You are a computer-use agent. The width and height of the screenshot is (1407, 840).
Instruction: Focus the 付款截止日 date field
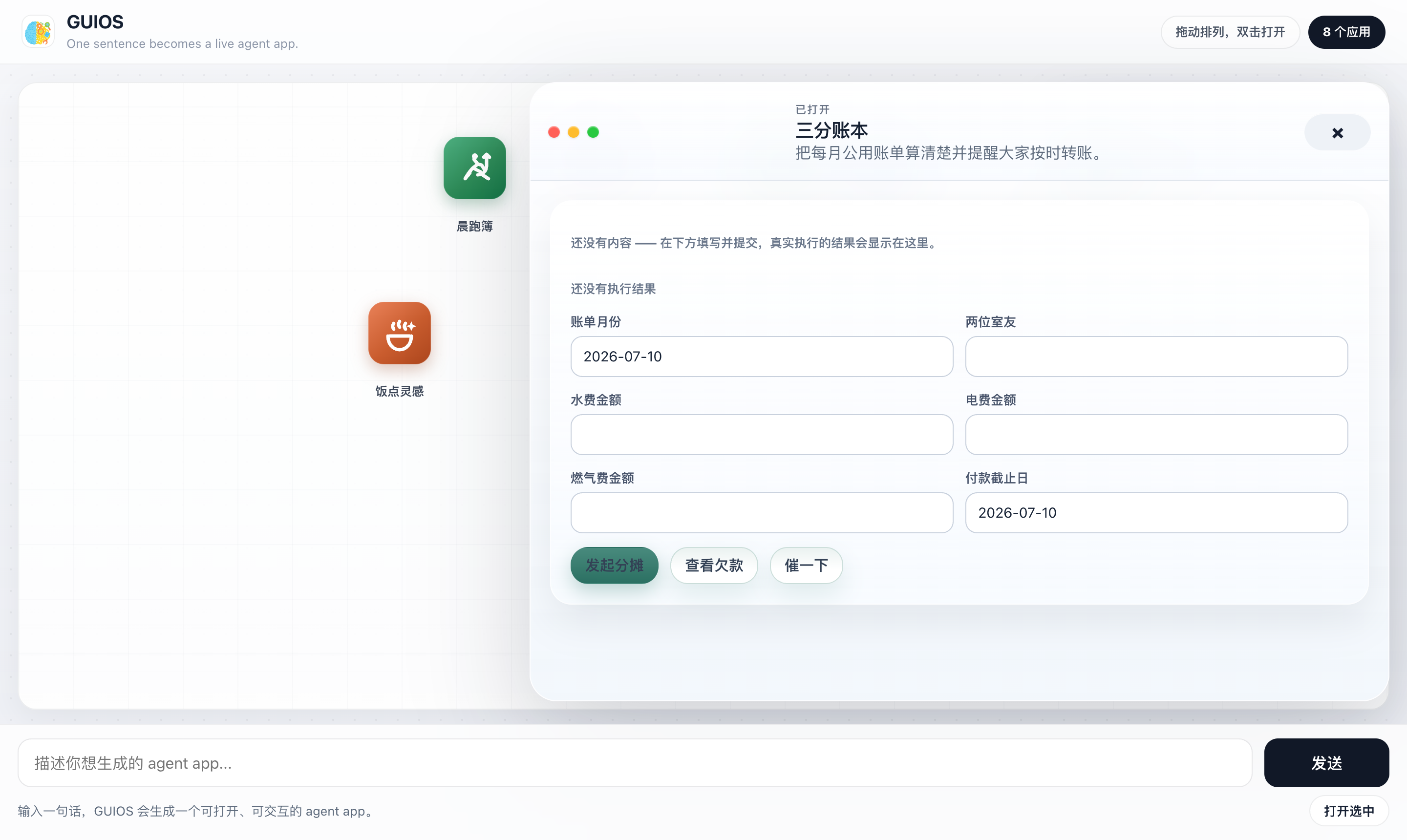coord(1156,512)
